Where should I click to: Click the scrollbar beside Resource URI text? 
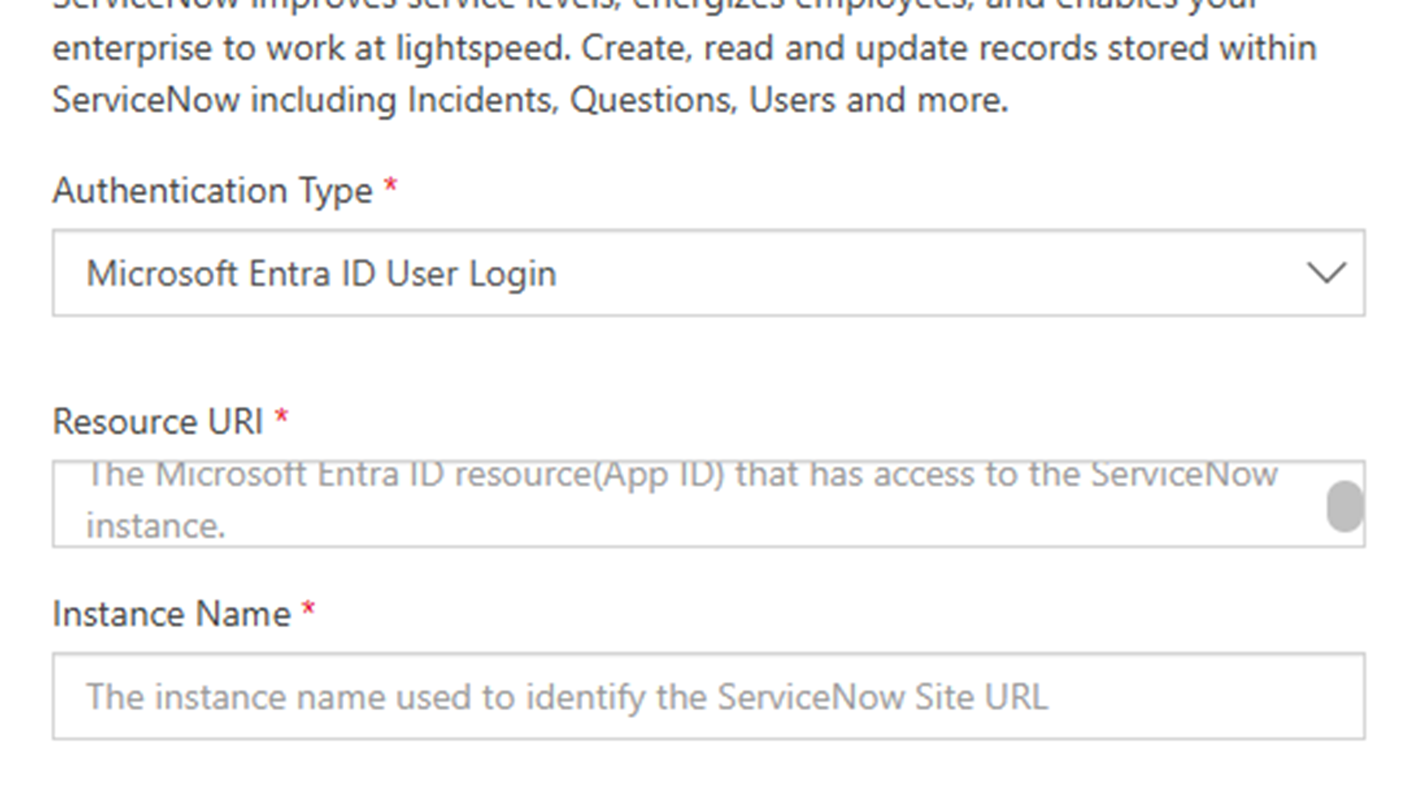pos(1347,505)
